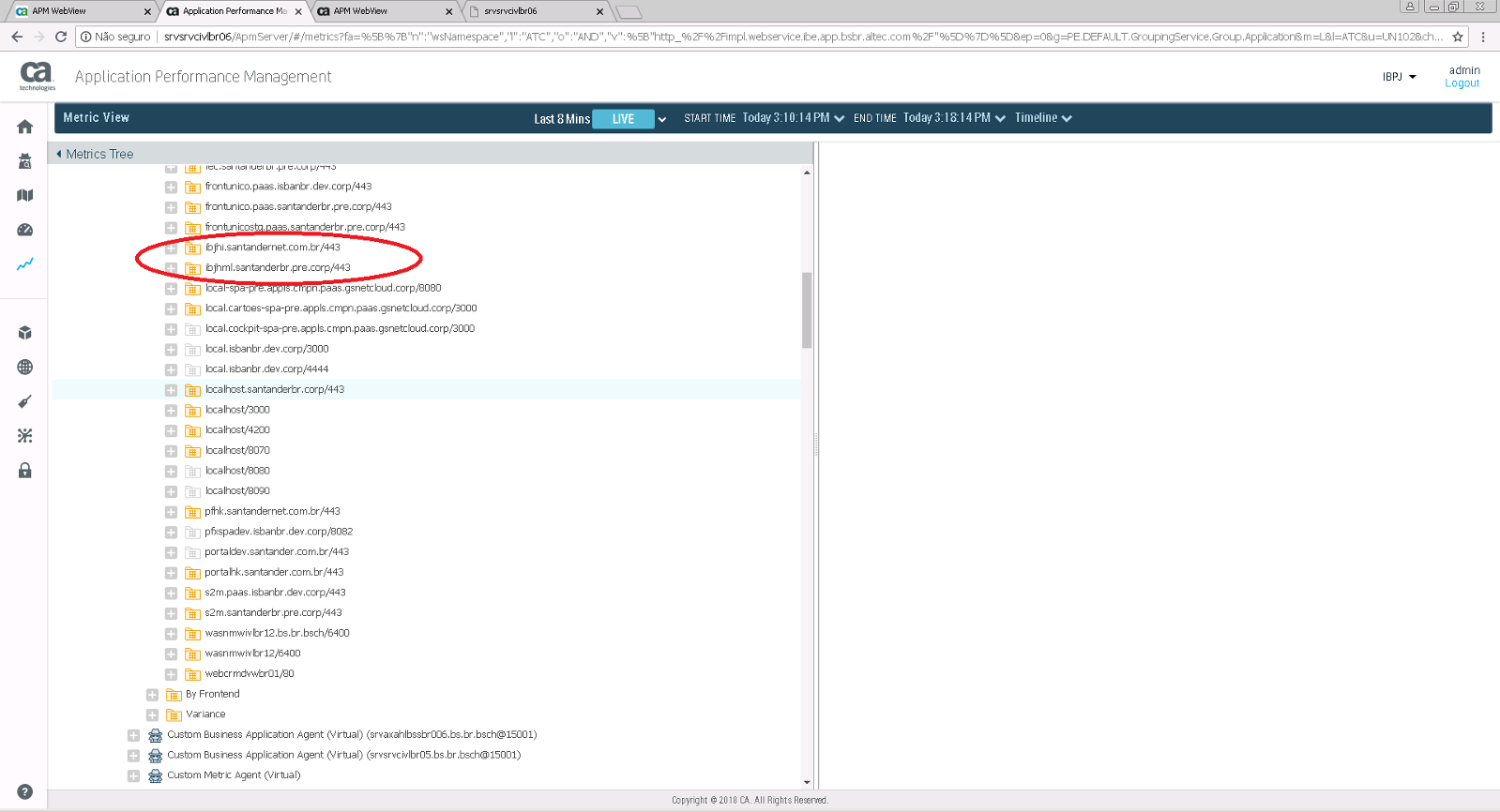Click the metrics tree vertical scrollbar thumb
1500x812 pixels.
click(807, 310)
